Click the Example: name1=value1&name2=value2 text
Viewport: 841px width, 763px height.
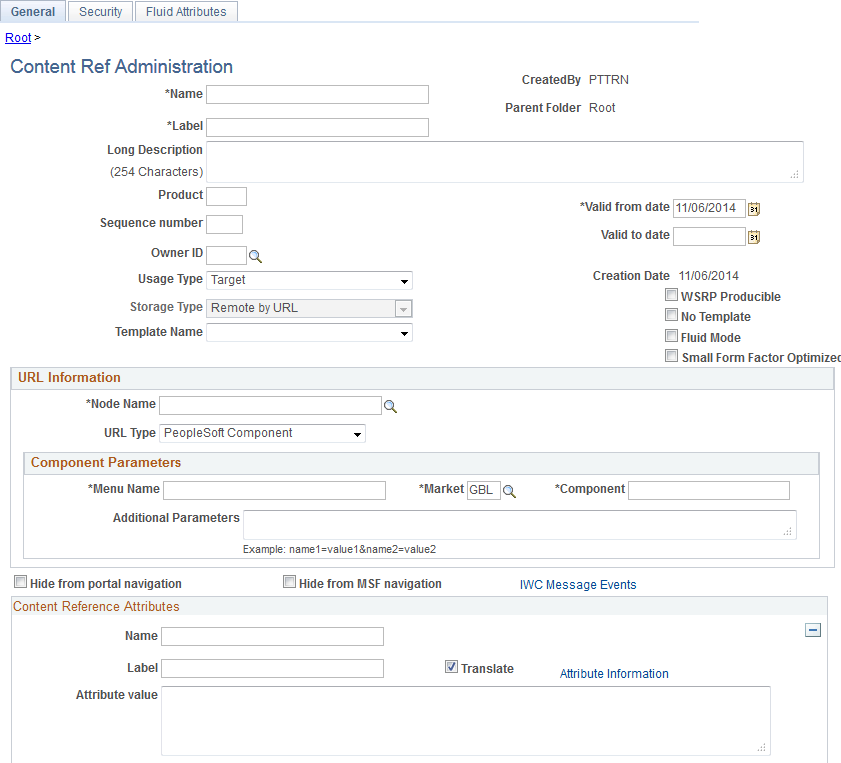(x=340, y=550)
